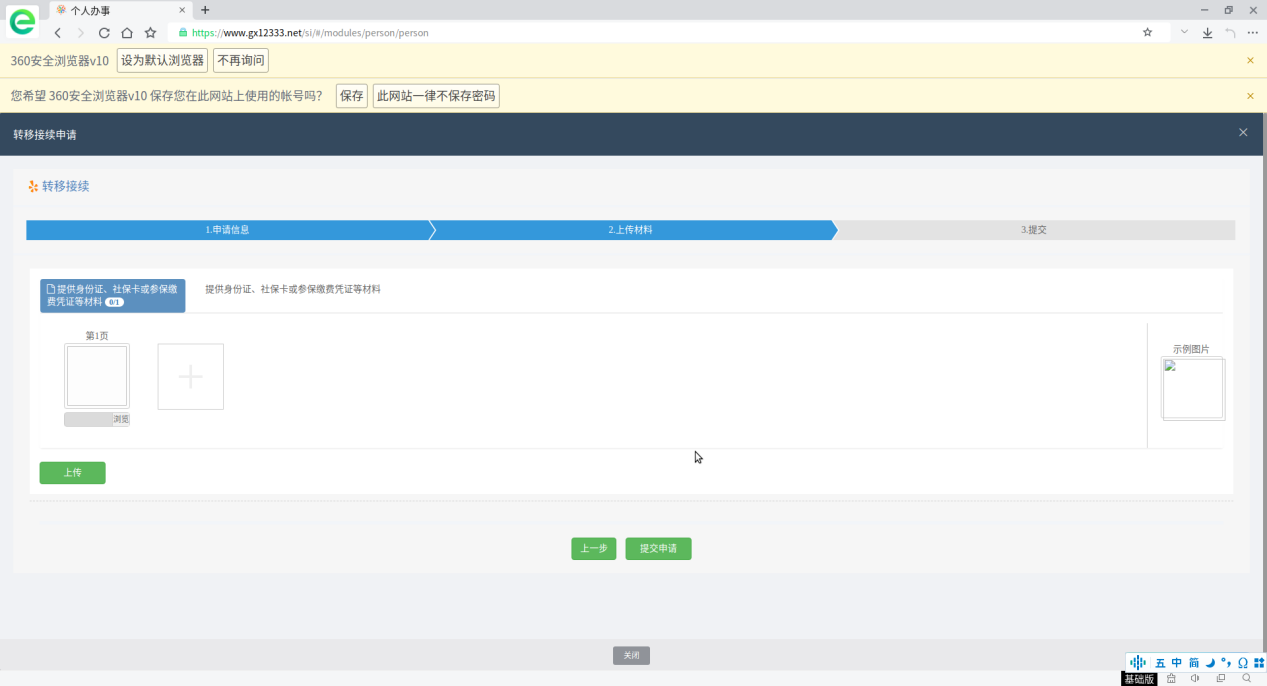Go to browser home page

click(127, 33)
